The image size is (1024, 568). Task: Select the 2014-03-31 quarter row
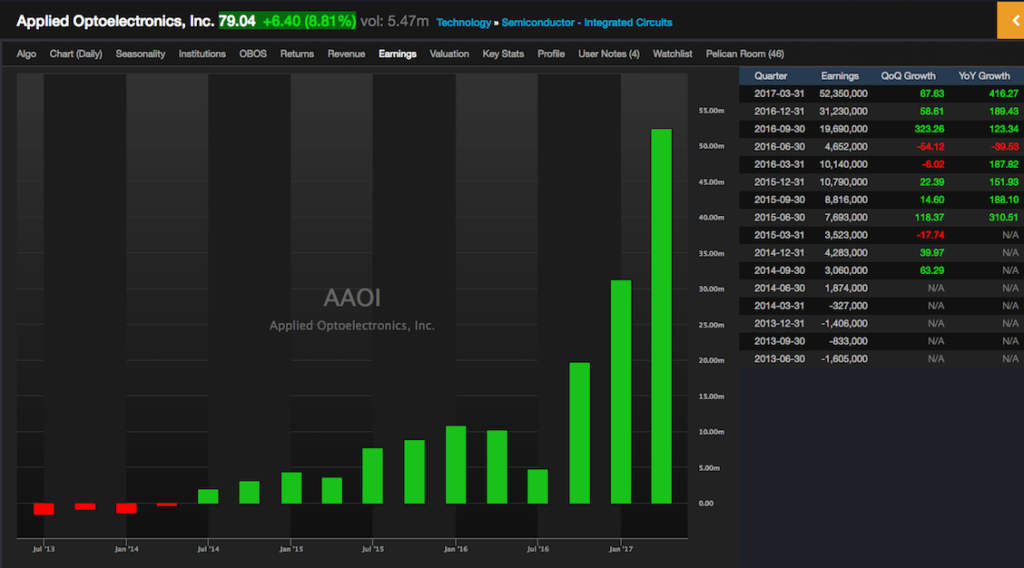(x=882, y=305)
